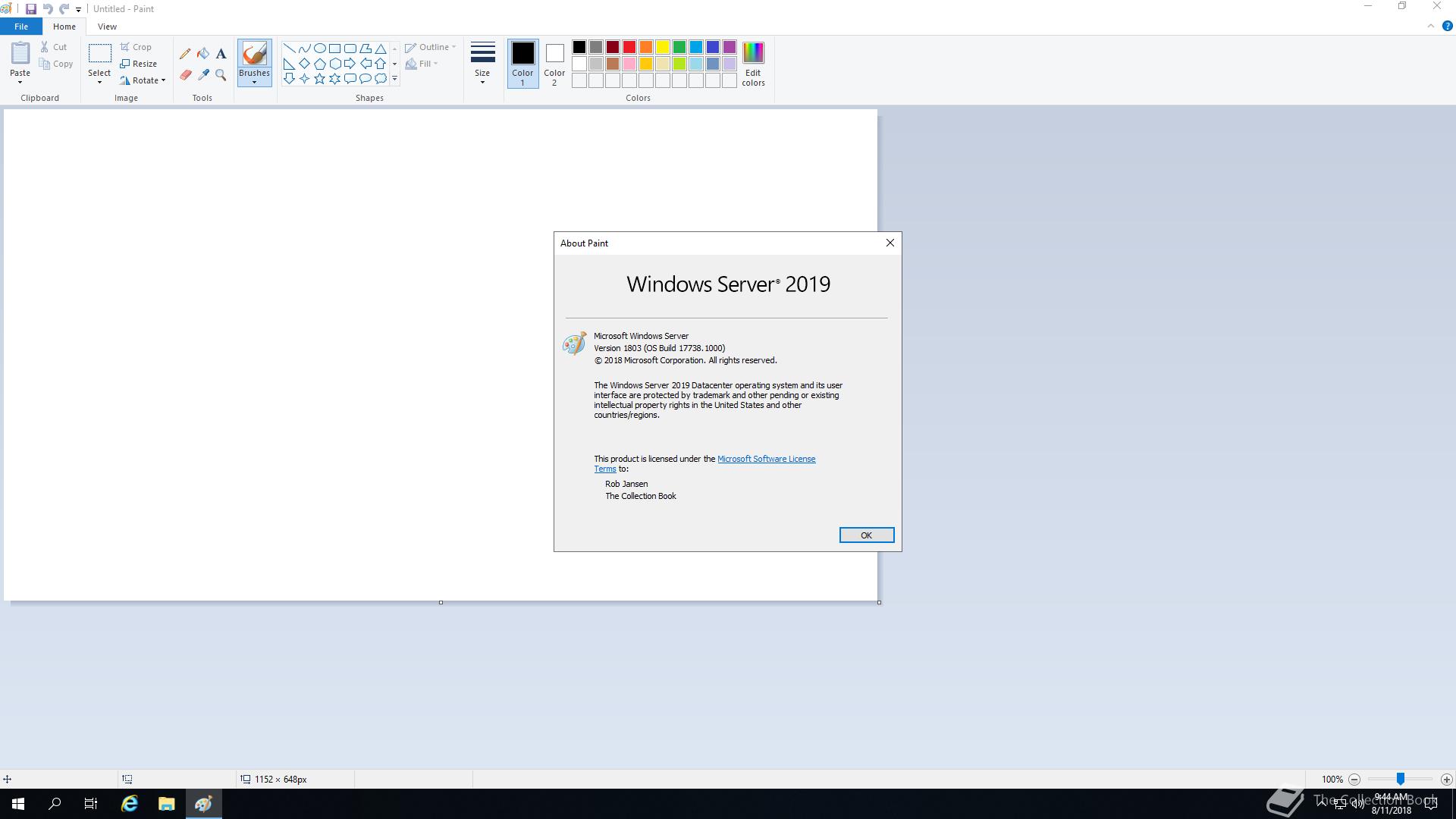Pick the green color swatch
The width and height of the screenshot is (1456, 819).
click(679, 48)
